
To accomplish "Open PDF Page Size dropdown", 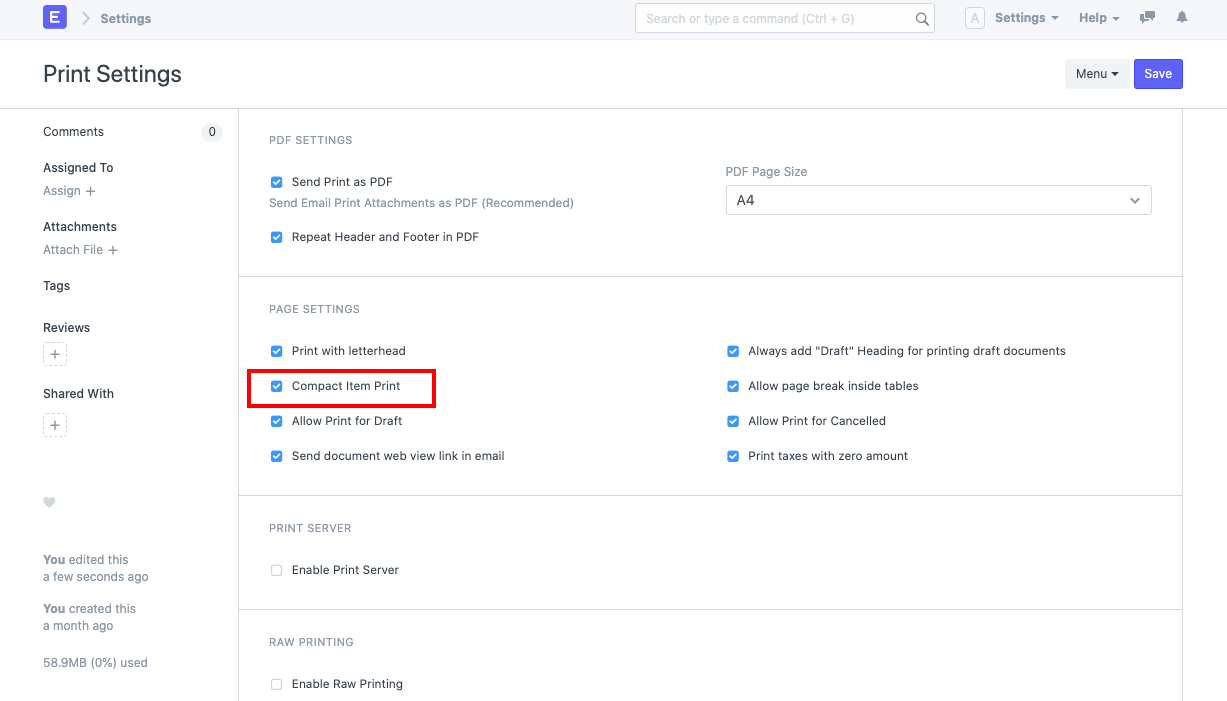I will point(938,200).
